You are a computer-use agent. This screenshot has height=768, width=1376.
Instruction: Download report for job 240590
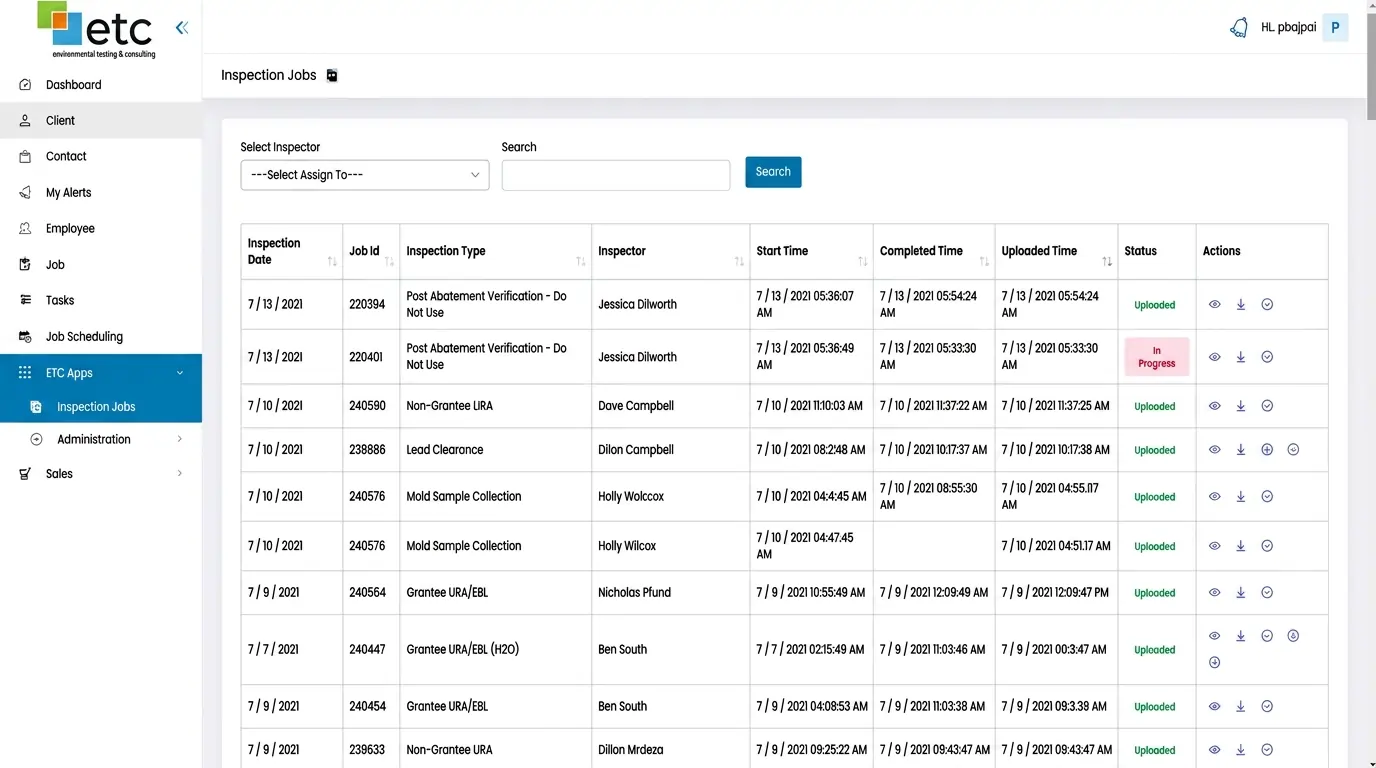(1241, 406)
